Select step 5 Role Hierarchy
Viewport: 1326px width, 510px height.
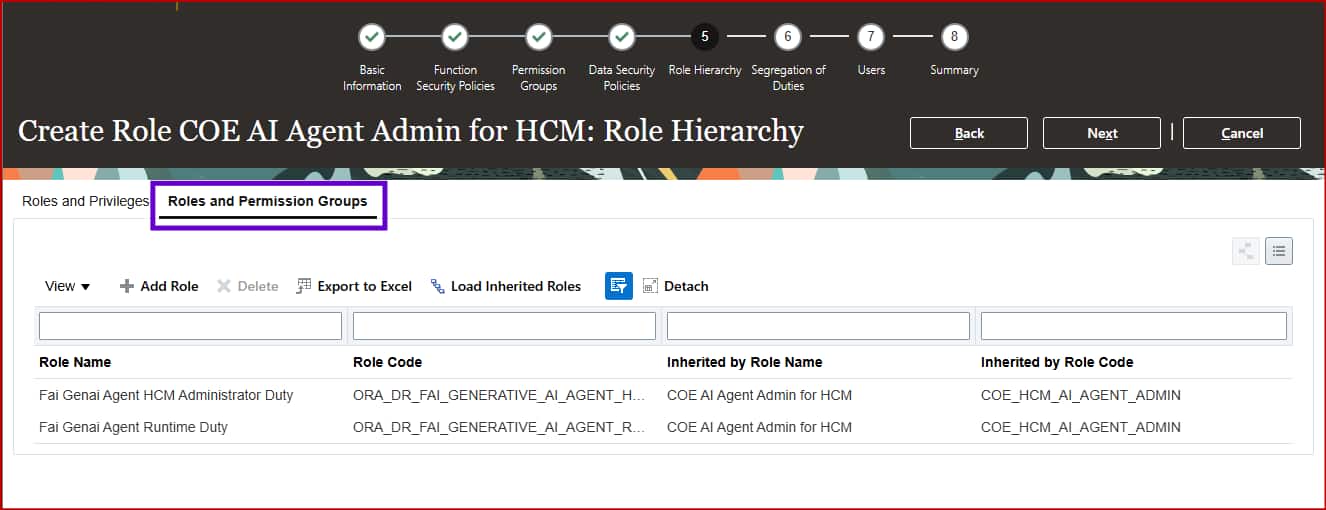[705, 37]
